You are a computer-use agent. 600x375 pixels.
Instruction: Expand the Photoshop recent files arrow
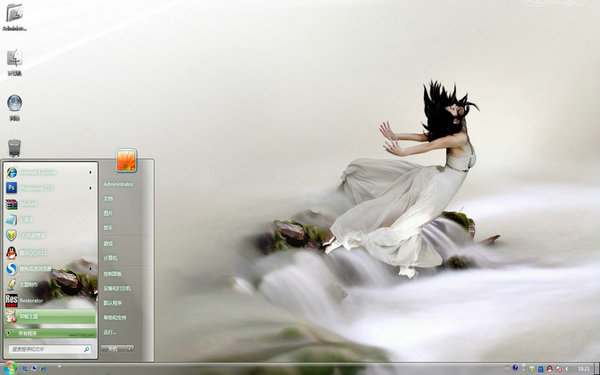91,188
